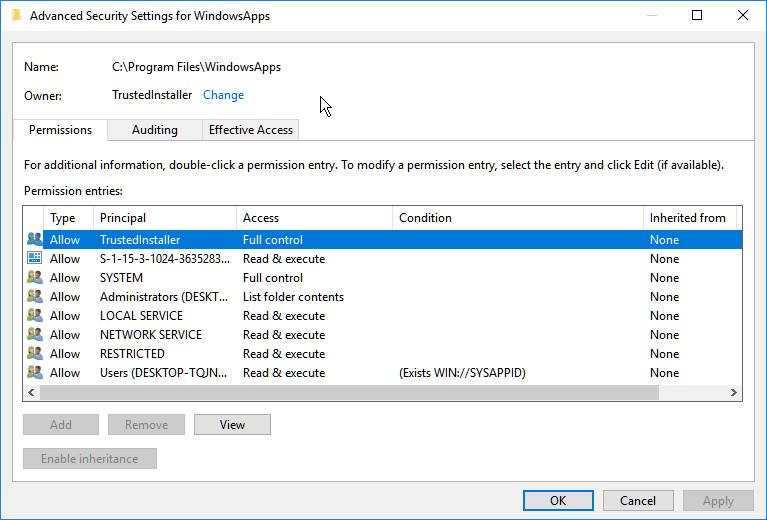Sort by the Inherited from column header
The height and width of the screenshot is (520, 767).
coord(690,218)
